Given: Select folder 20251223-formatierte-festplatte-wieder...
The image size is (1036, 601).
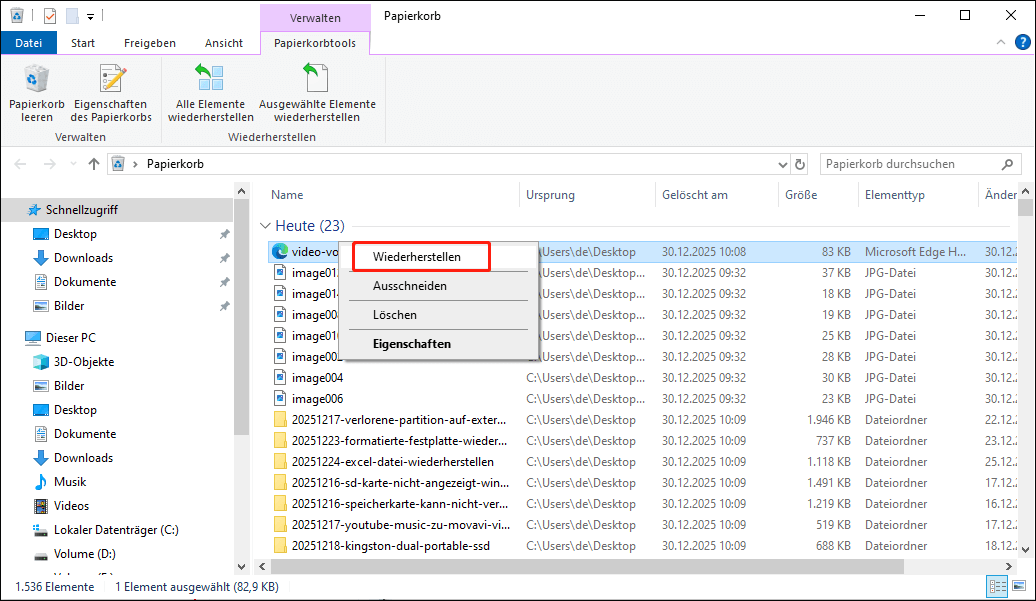Looking at the screenshot, I should click(x=399, y=441).
